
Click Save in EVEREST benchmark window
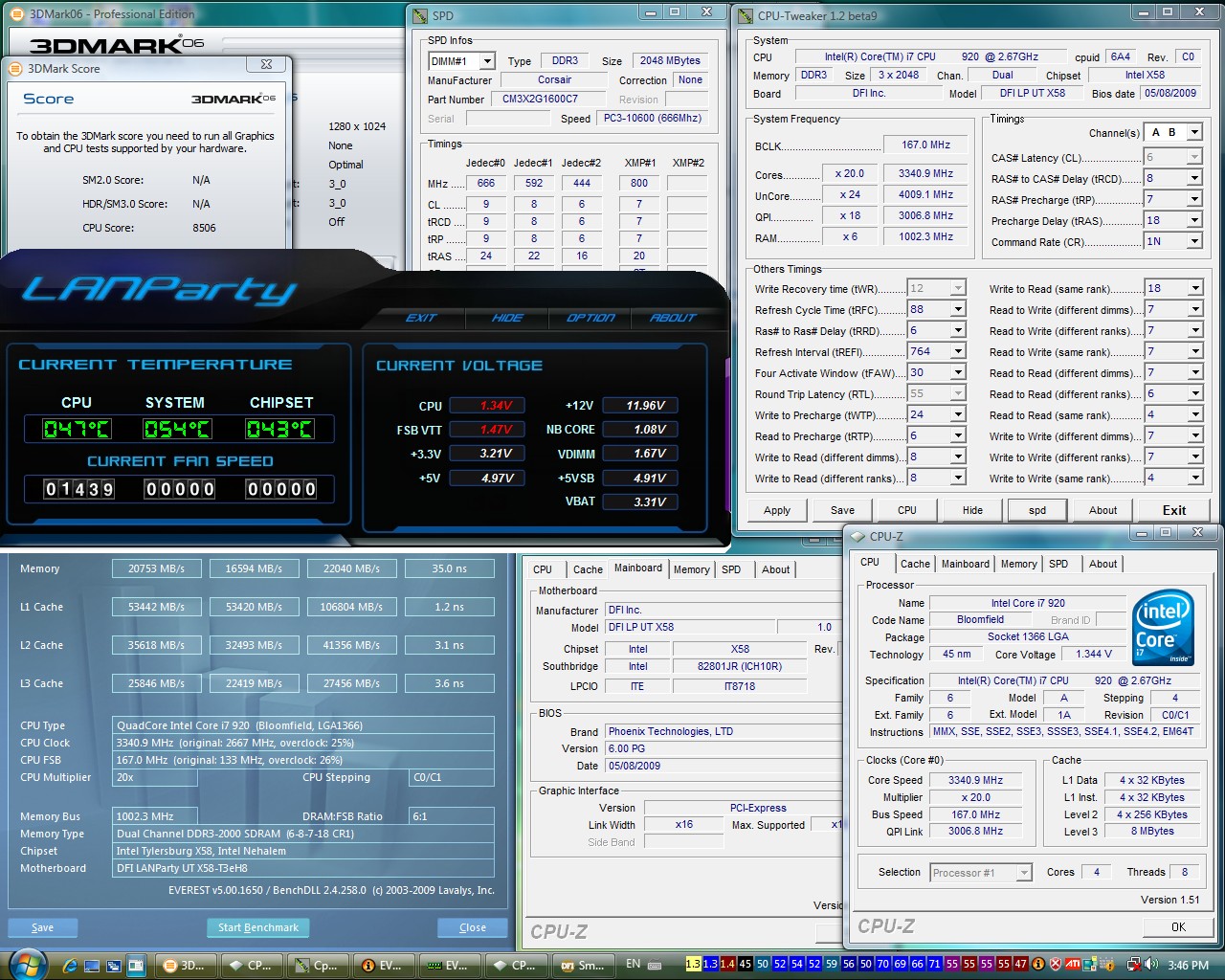[x=43, y=927]
